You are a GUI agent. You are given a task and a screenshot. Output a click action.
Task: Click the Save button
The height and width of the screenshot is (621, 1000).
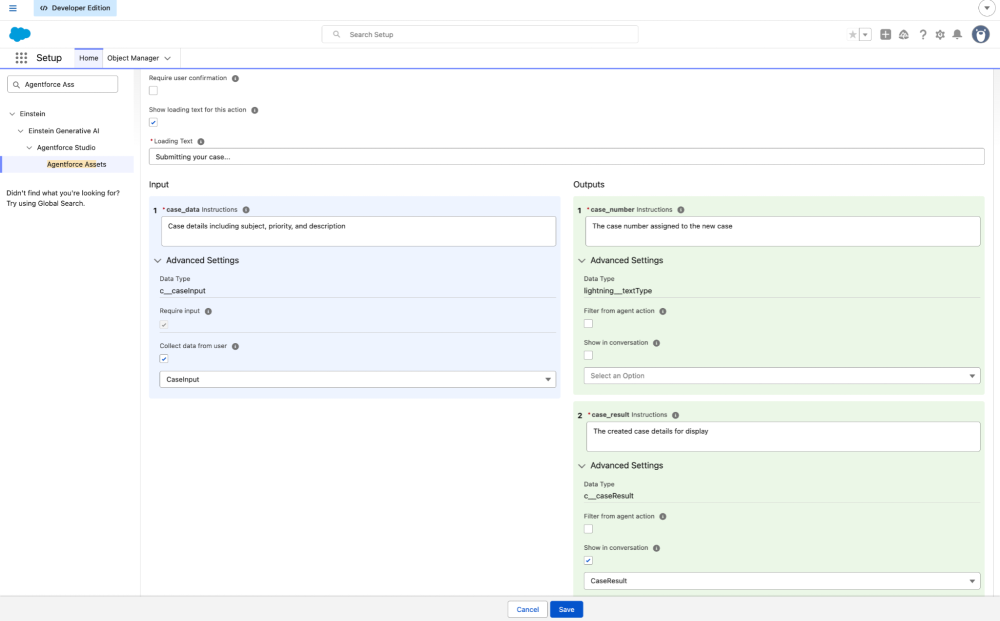coord(566,610)
